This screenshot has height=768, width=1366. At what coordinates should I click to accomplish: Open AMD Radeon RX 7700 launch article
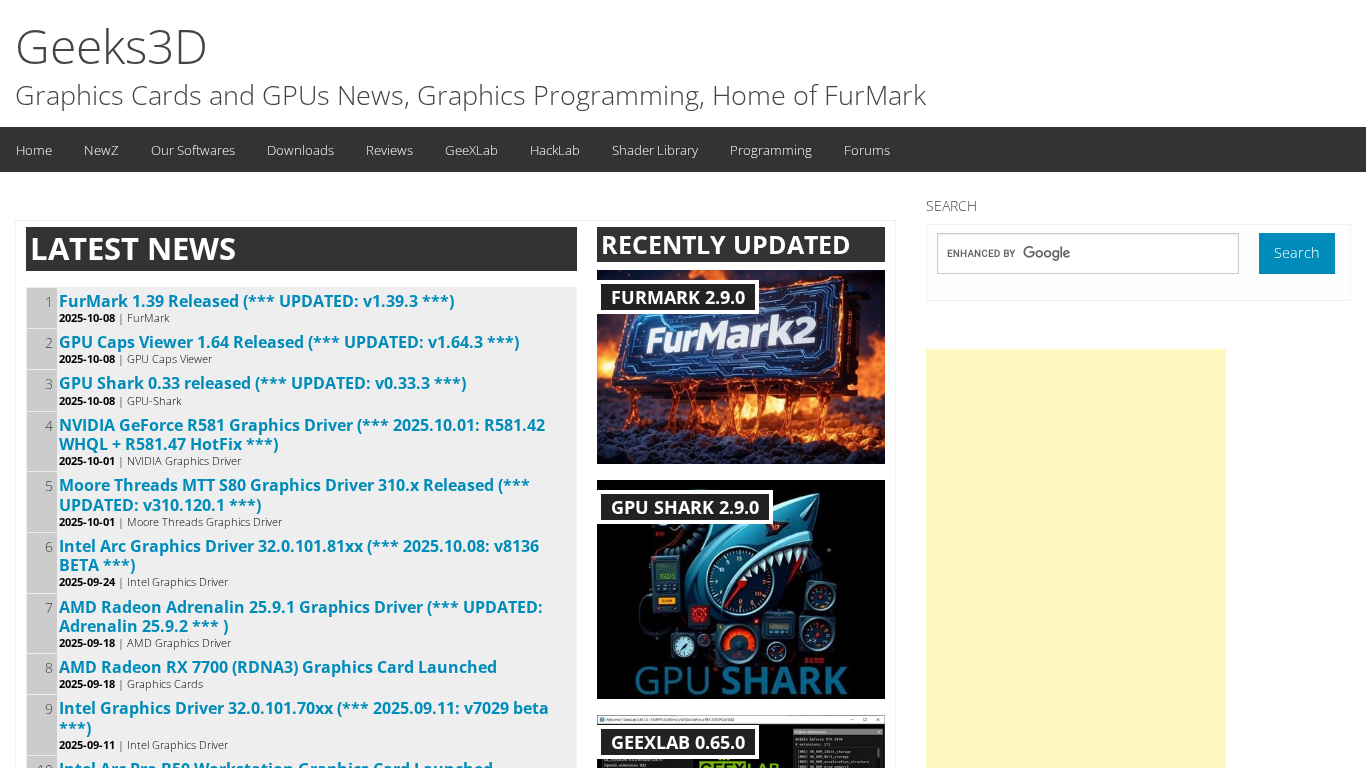[278, 667]
